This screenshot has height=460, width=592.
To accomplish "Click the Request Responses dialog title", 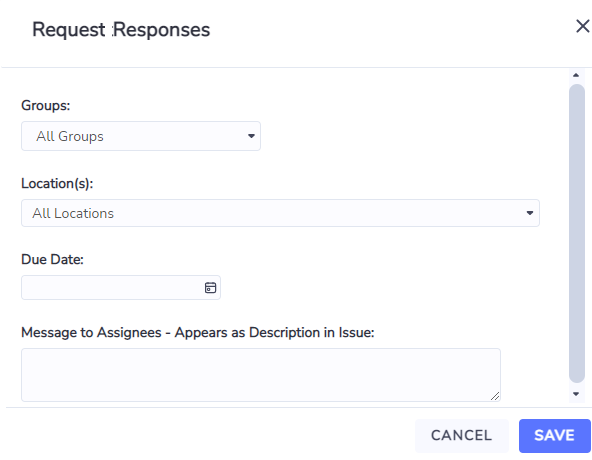I will pos(121,30).
